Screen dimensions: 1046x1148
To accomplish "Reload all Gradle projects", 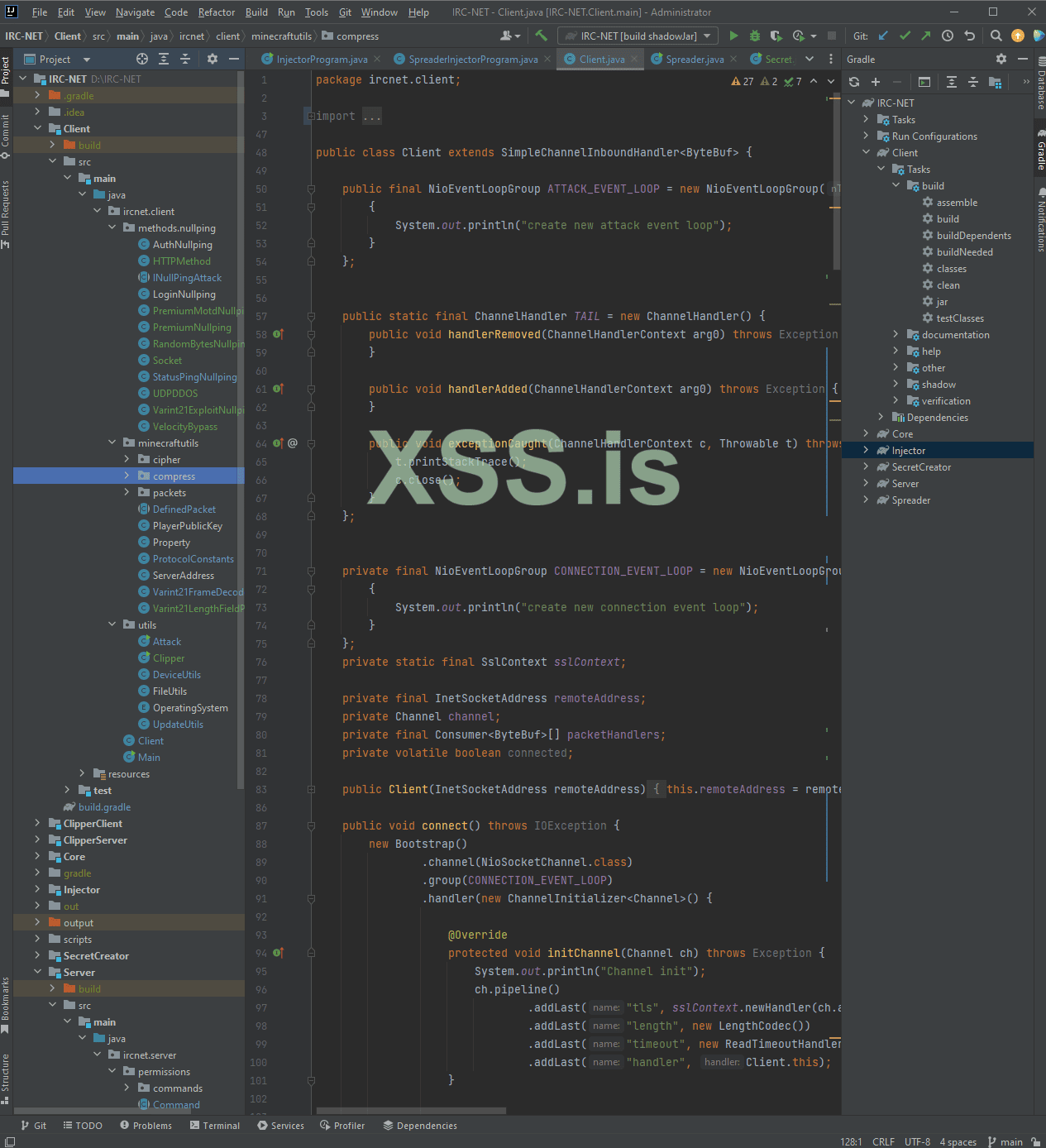I will (x=854, y=82).
